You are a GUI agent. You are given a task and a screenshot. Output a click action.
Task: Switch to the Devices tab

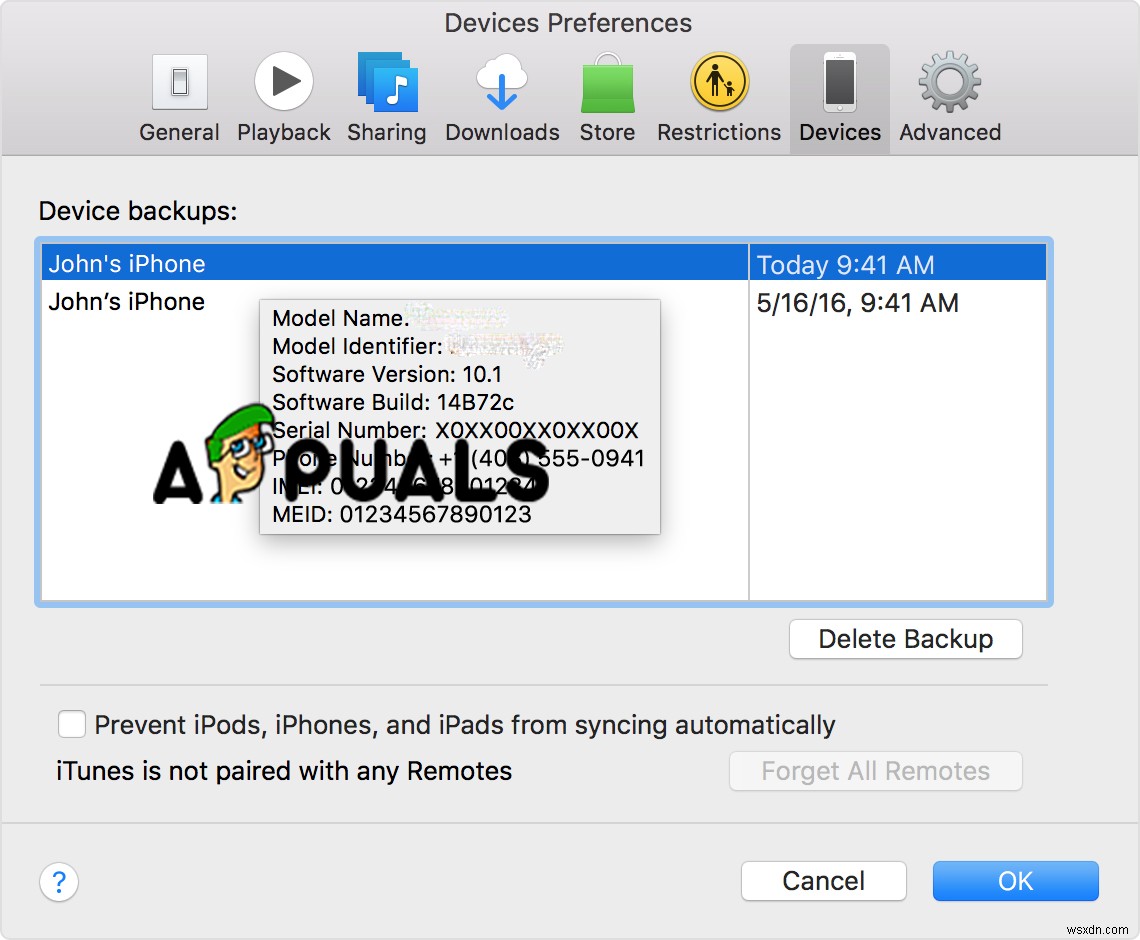[839, 95]
